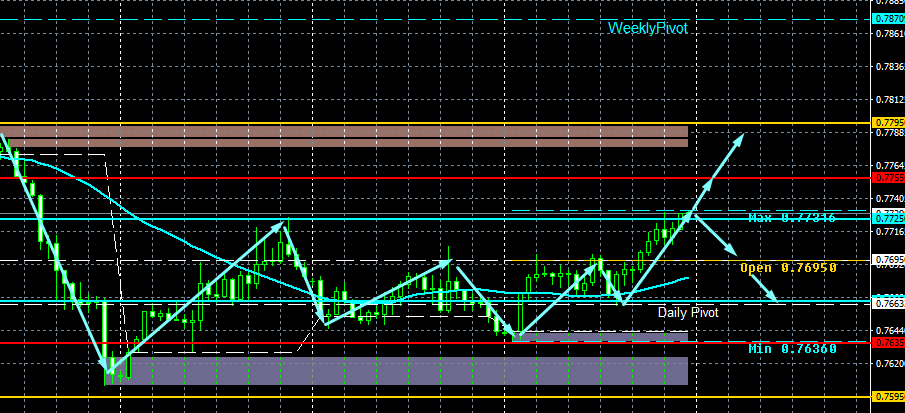
Task: Select the small purple zone above Min line
Action: (x=600, y=337)
